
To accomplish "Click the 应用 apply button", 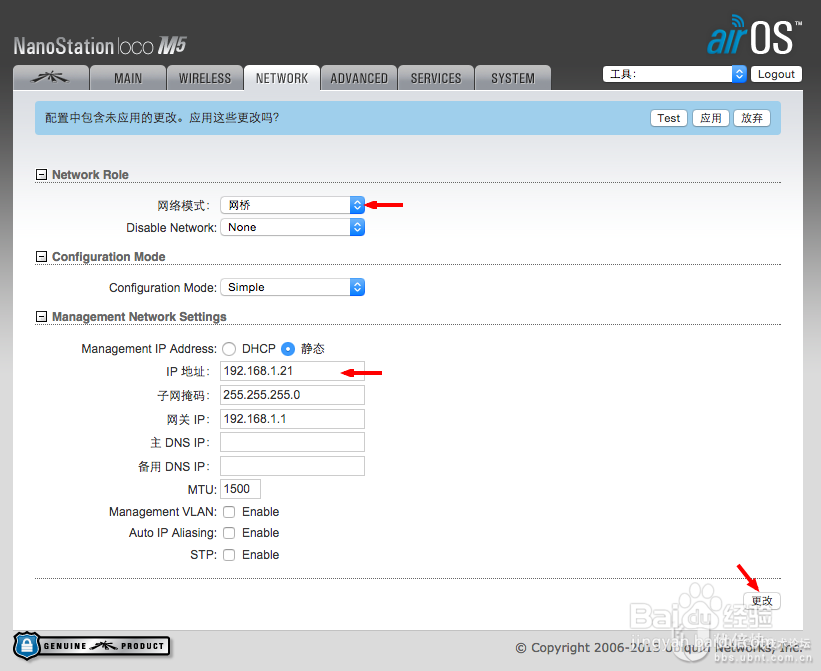I will [711, 118].
